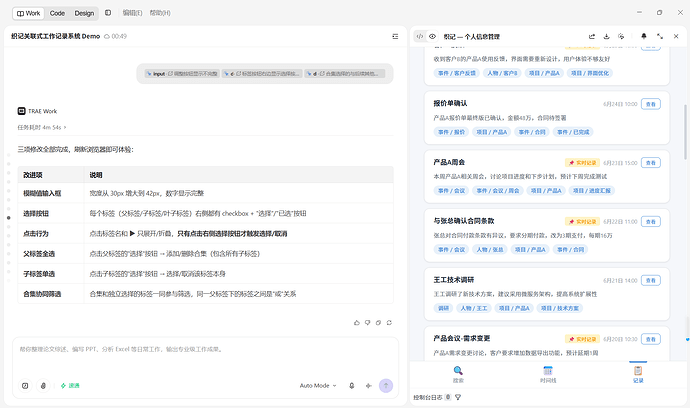The height and width of the screenshot is (408, 690).
Task: Open the 帮助(H) menu
Action: [x=160, y=13]
